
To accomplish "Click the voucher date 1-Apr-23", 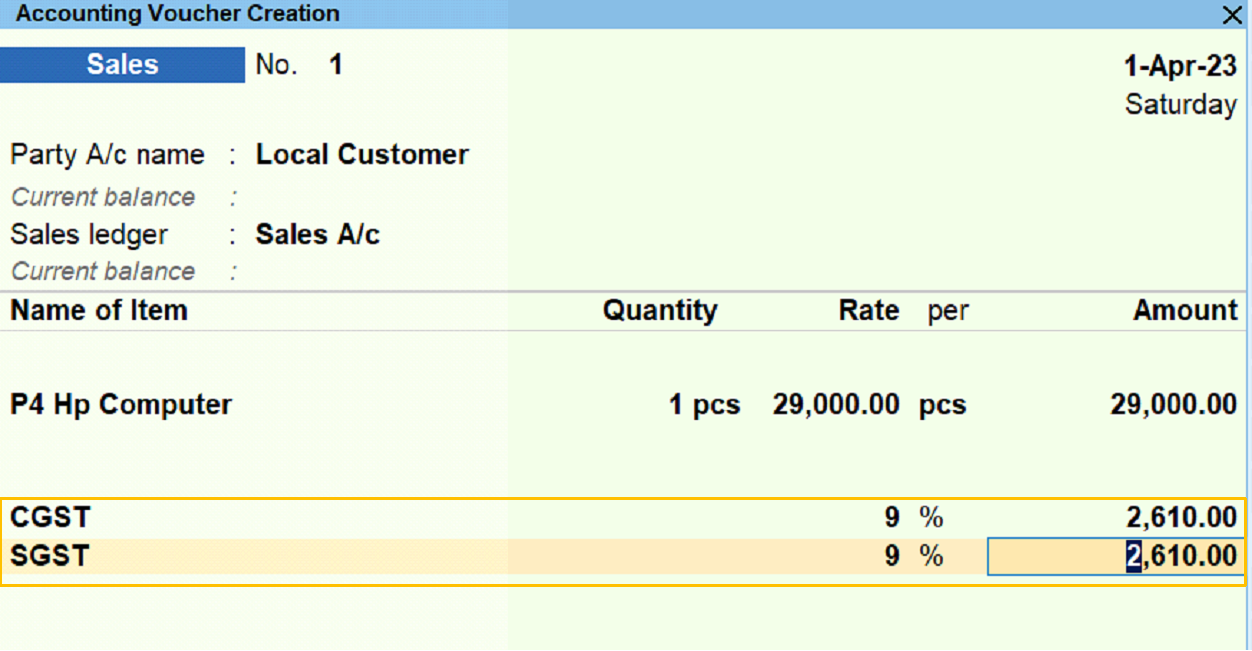I will pyautogui.click(x=1180, y=66).
